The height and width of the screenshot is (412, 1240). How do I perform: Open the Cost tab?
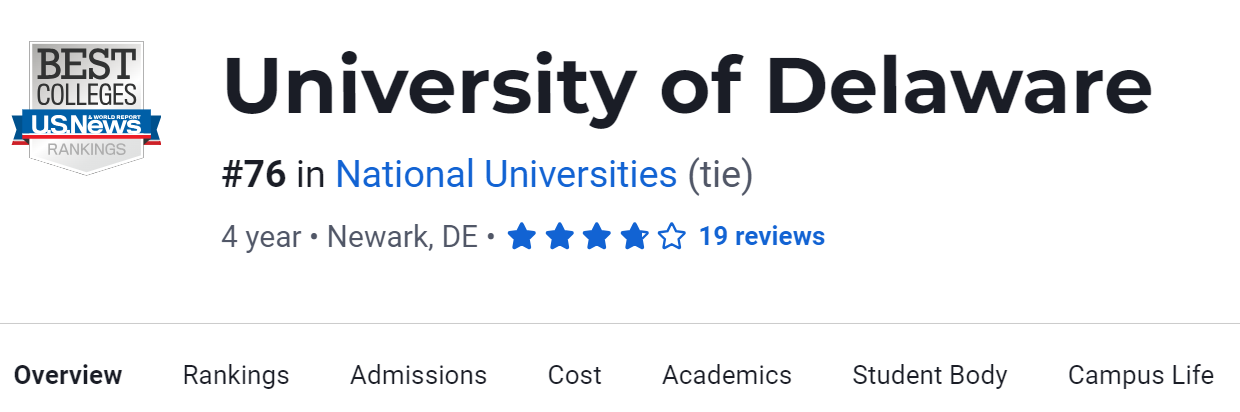pyautogui.click(x=575, y=376)
